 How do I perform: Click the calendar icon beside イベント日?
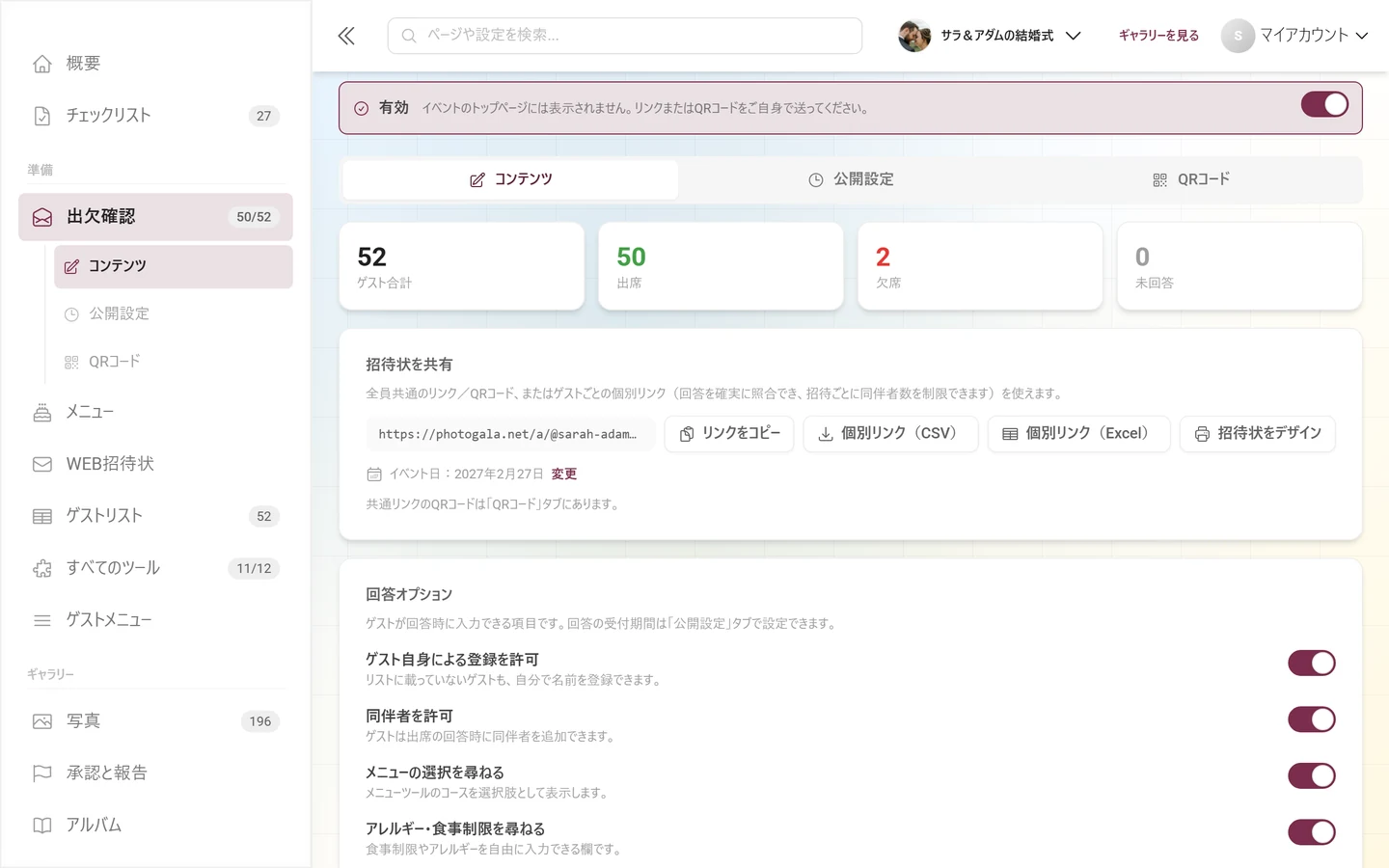[374, 475]
